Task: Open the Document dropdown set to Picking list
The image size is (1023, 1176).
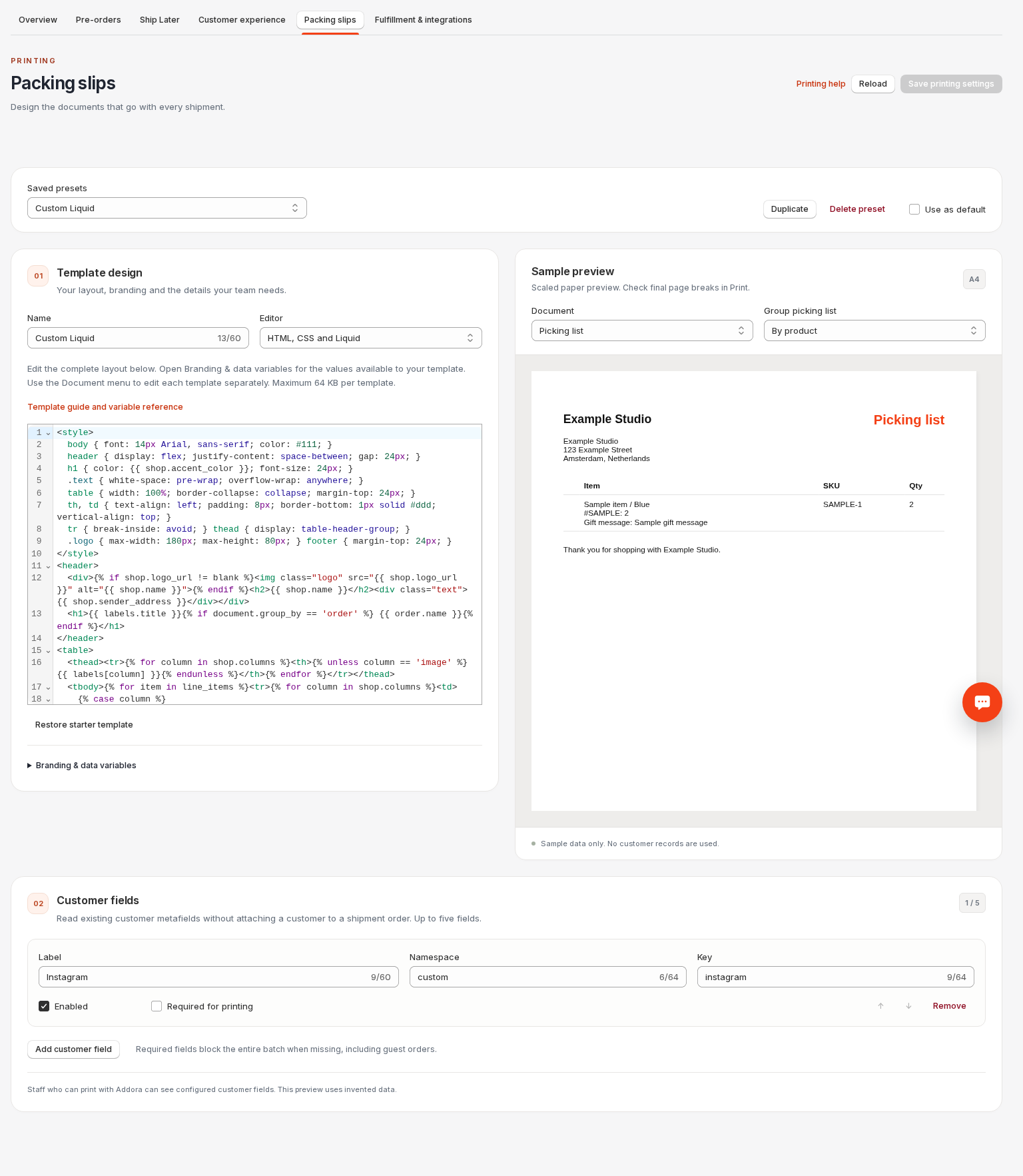Action: coord(642,330)
